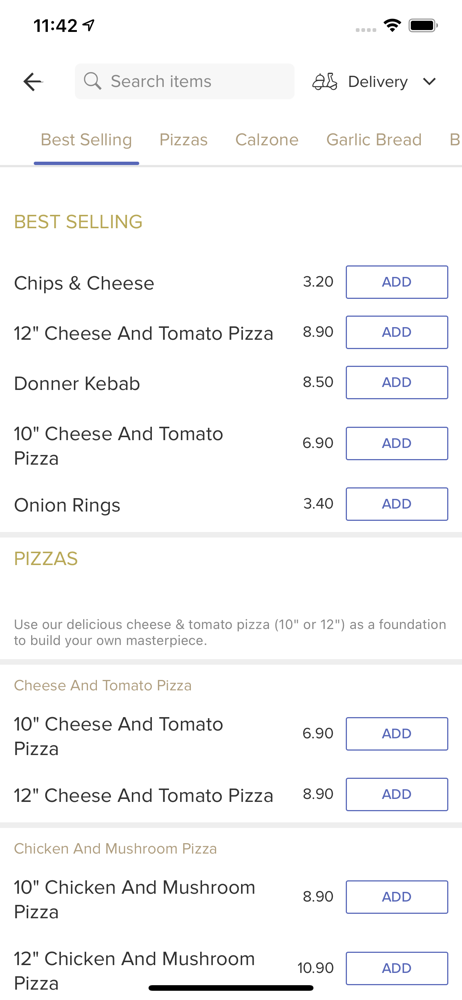Tap the location arrow beside clock
This screenshot has width=462, height=1000.
(89, 26)
